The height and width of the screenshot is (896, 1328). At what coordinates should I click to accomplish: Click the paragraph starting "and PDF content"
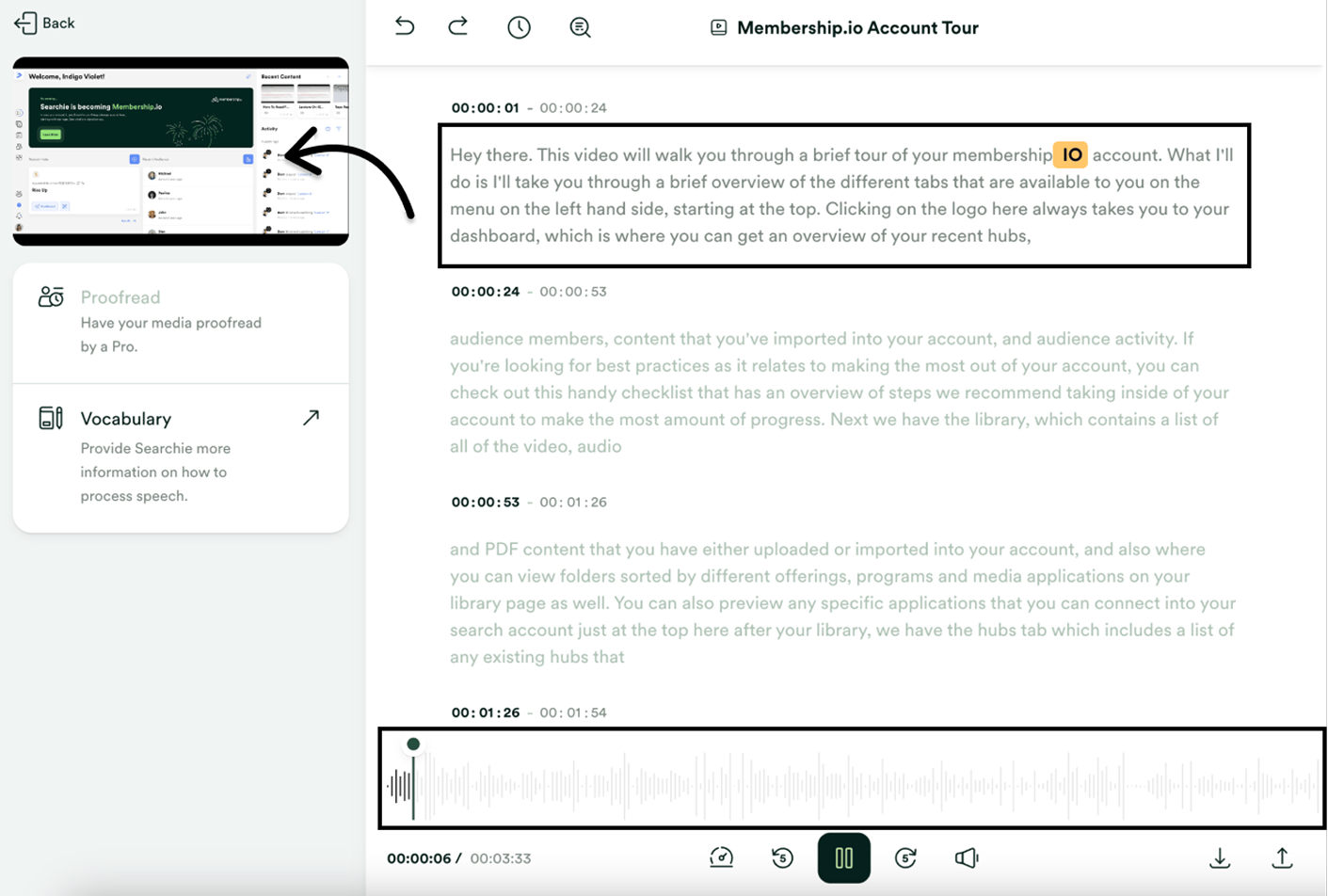(x=842, y=603)
